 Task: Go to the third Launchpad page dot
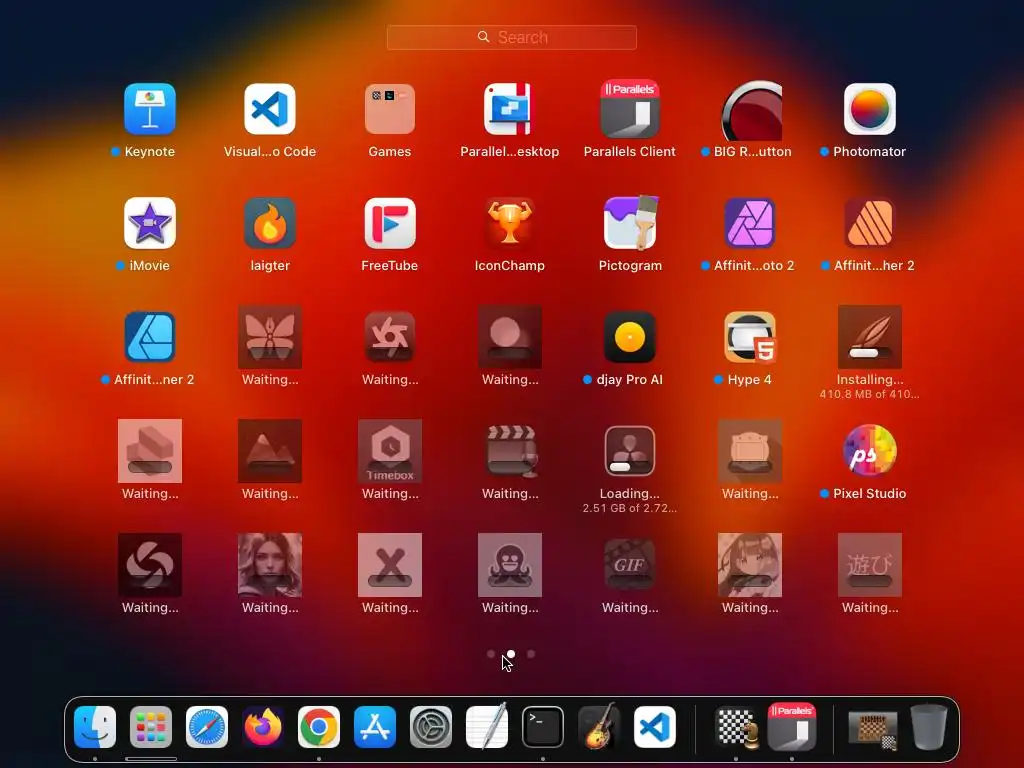click(x=531, y=654)
